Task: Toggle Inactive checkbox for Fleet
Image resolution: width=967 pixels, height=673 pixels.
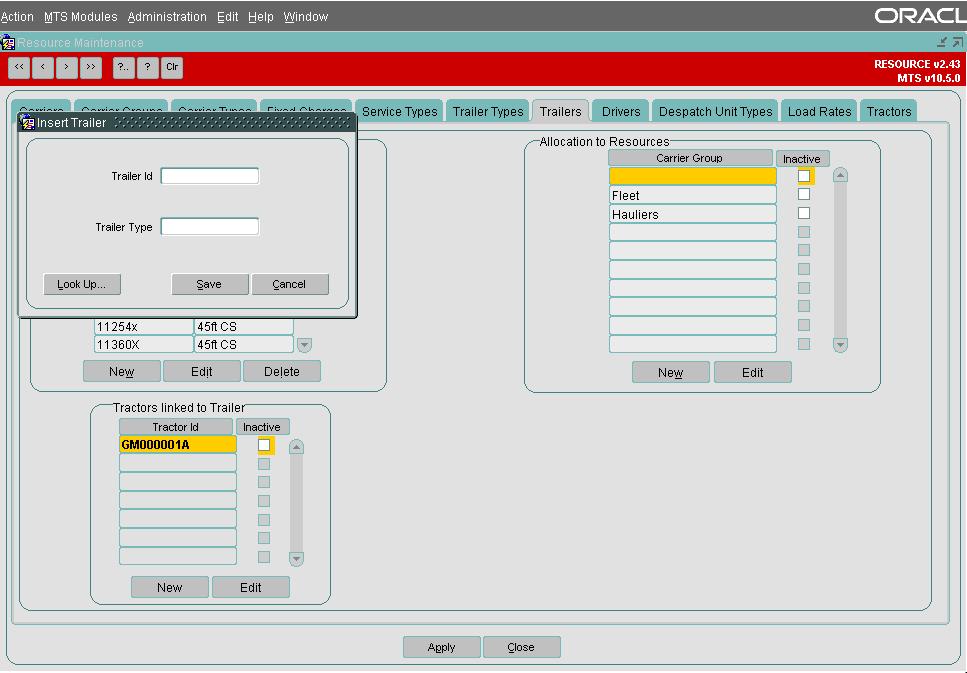Action: pyautogui.click(x=804, y=194)
